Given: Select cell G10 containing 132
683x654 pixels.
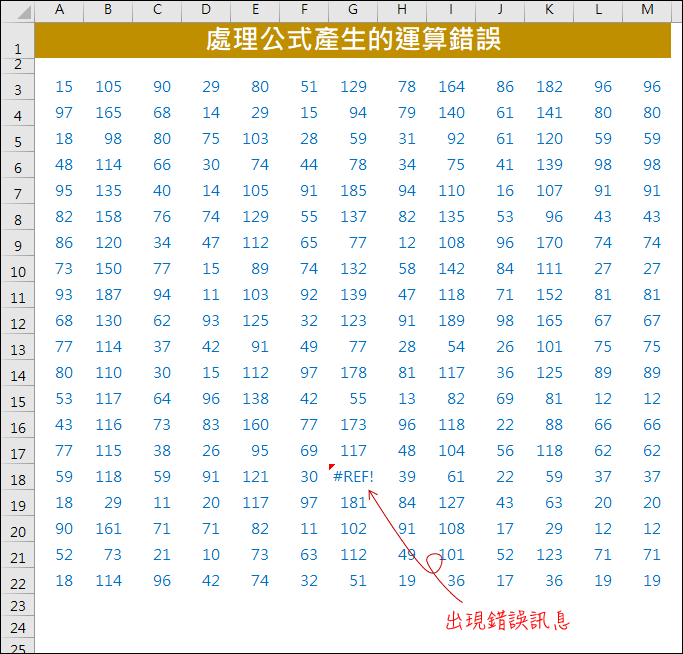Looking at the screenshot, I should pyautogui.click(x=353, y=269).
